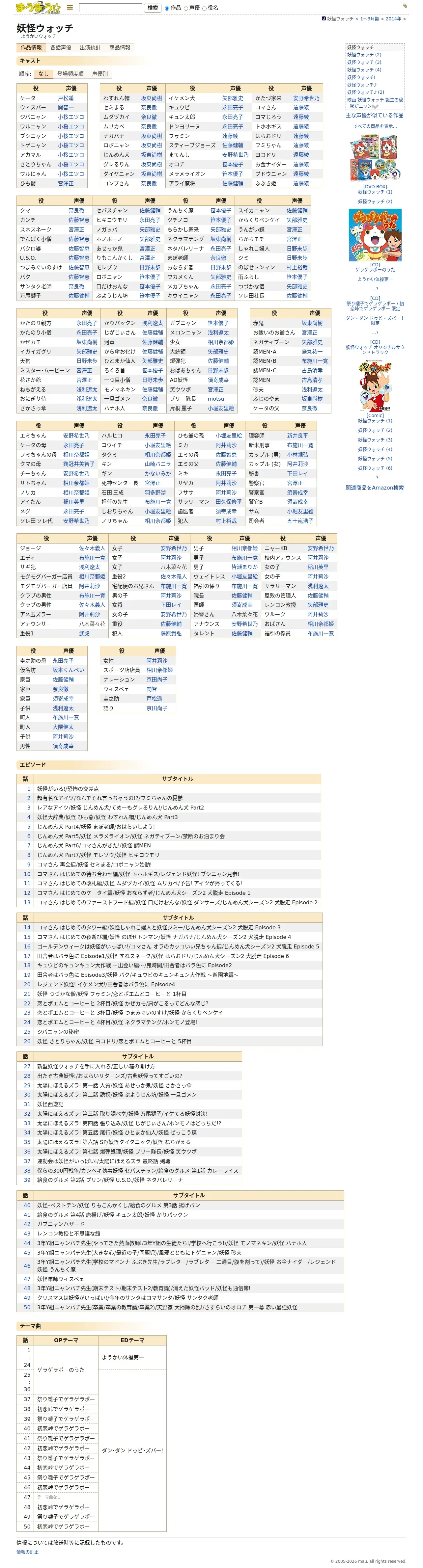The image size is (423, 1568).
Task: Open the ゲラゲラポーのうた CD cover thumbnail
Action: [x=375, y=234]
